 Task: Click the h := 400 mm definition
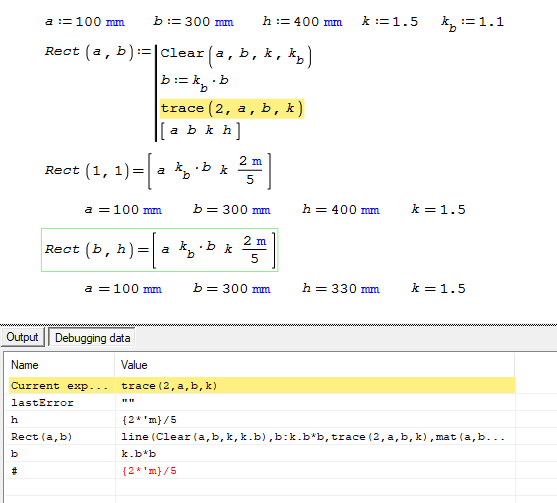point(302,22)
